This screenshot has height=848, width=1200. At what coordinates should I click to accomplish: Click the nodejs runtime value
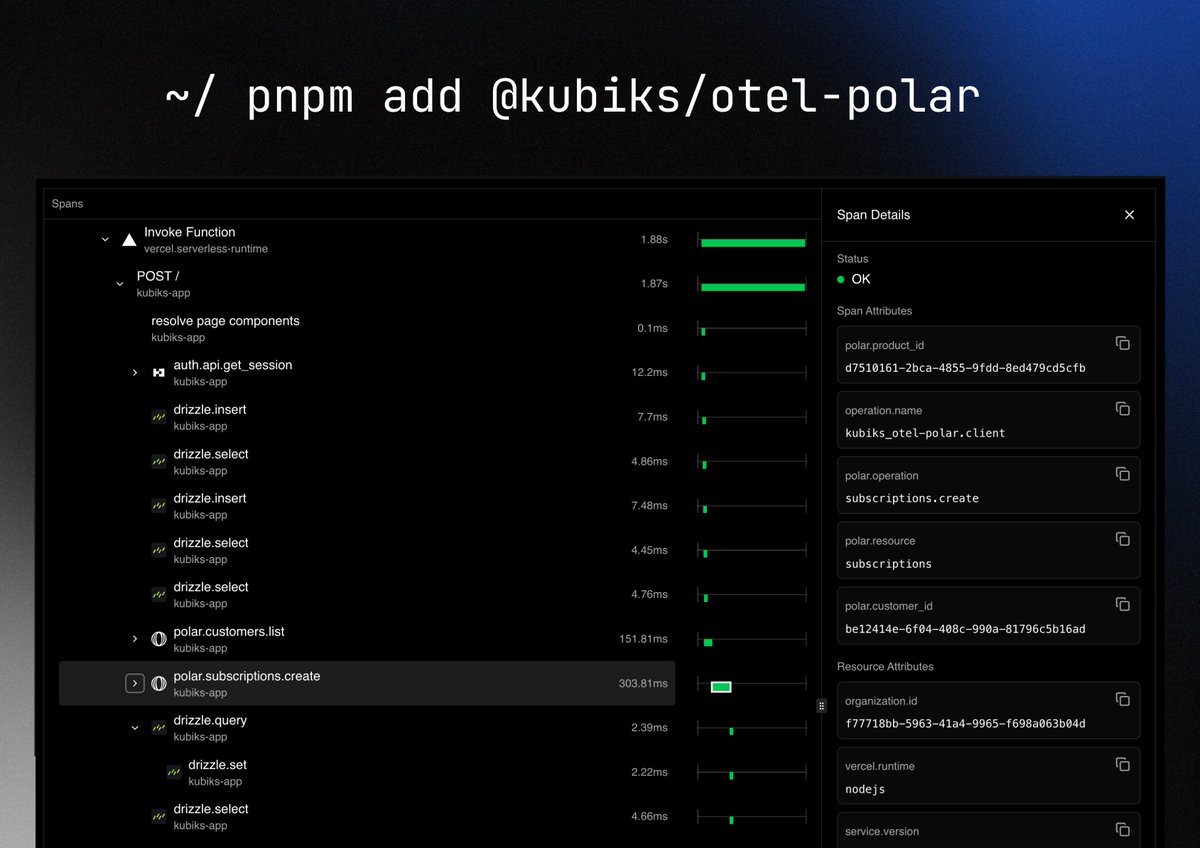865,789
